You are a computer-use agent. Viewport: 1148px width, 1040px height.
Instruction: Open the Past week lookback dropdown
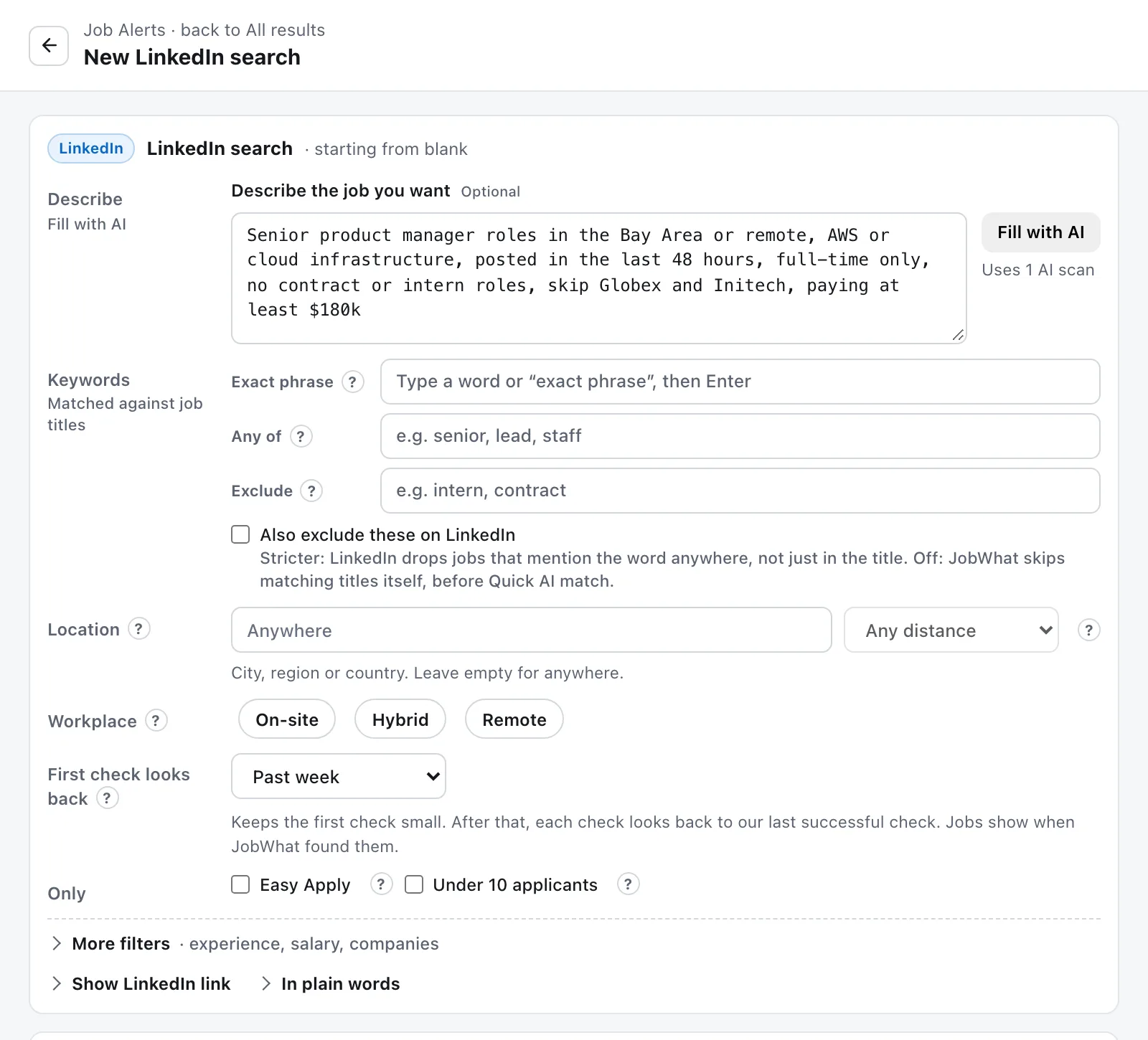pos(339,776)
